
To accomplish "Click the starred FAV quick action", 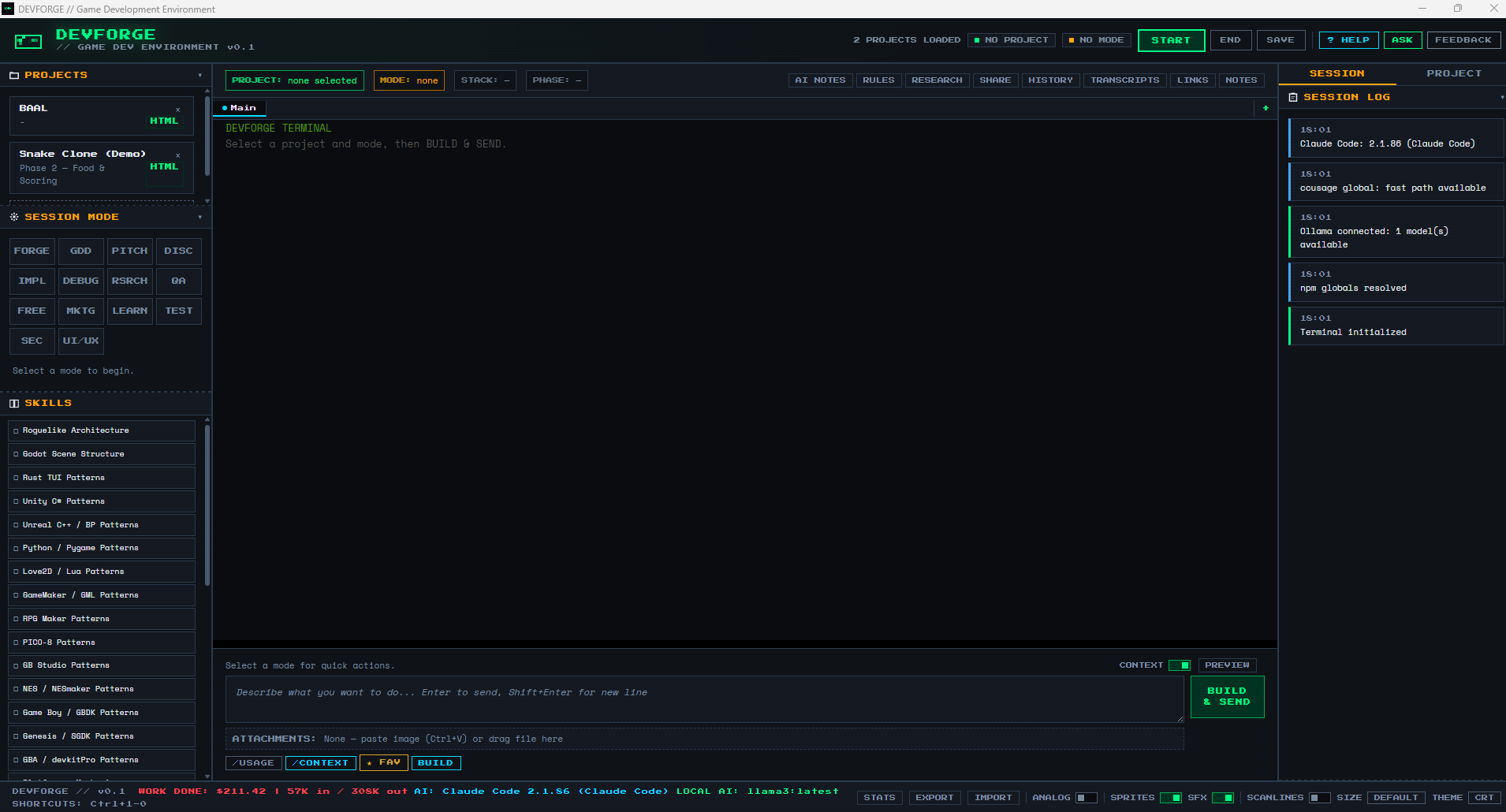I will tap(383, 762).
